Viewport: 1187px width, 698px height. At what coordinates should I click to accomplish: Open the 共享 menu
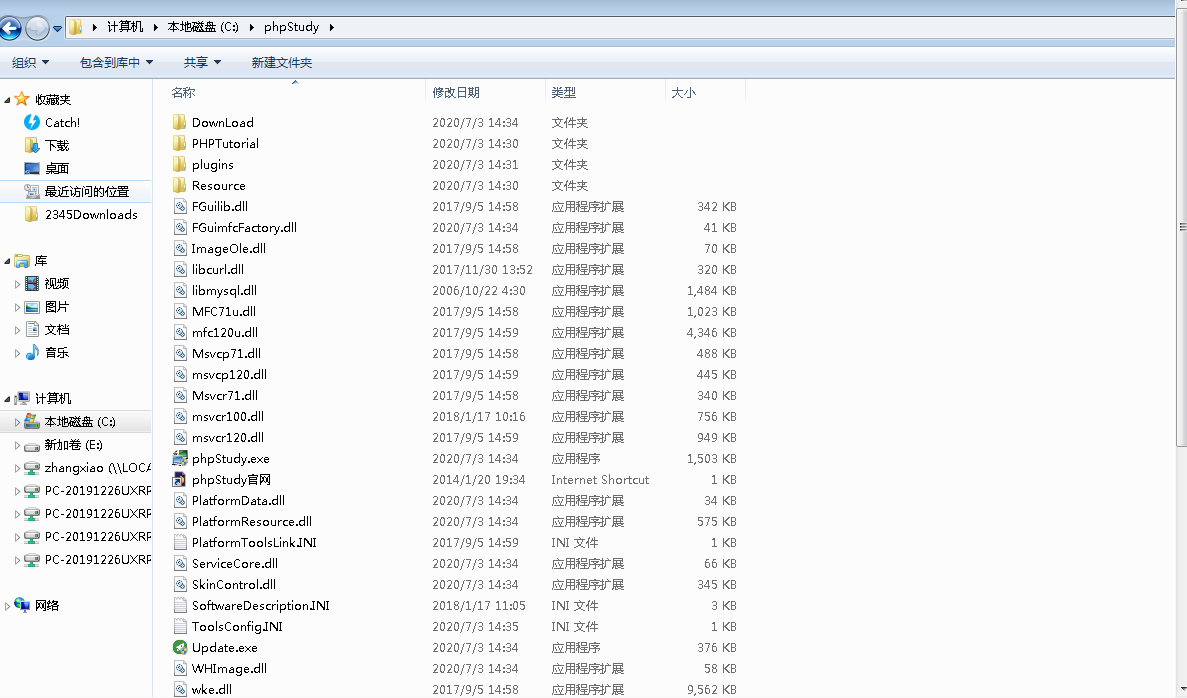pos(202,62)
